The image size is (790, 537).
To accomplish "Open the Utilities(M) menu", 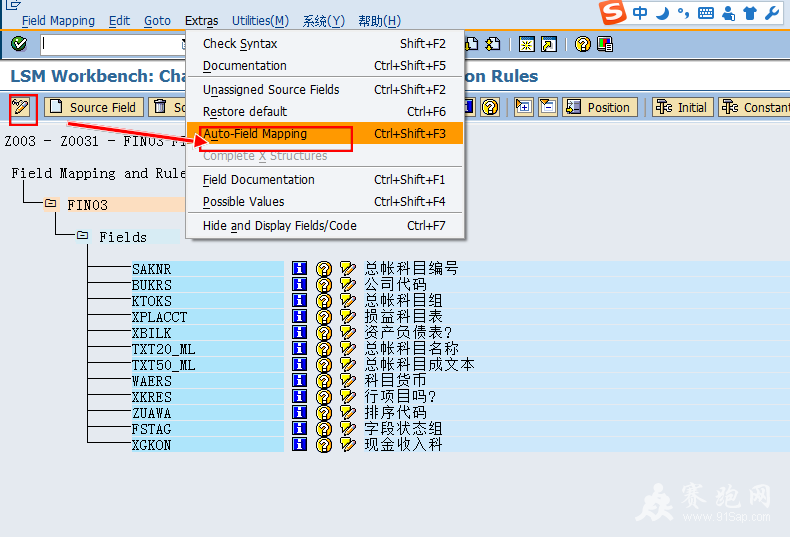I will (260, 21).
